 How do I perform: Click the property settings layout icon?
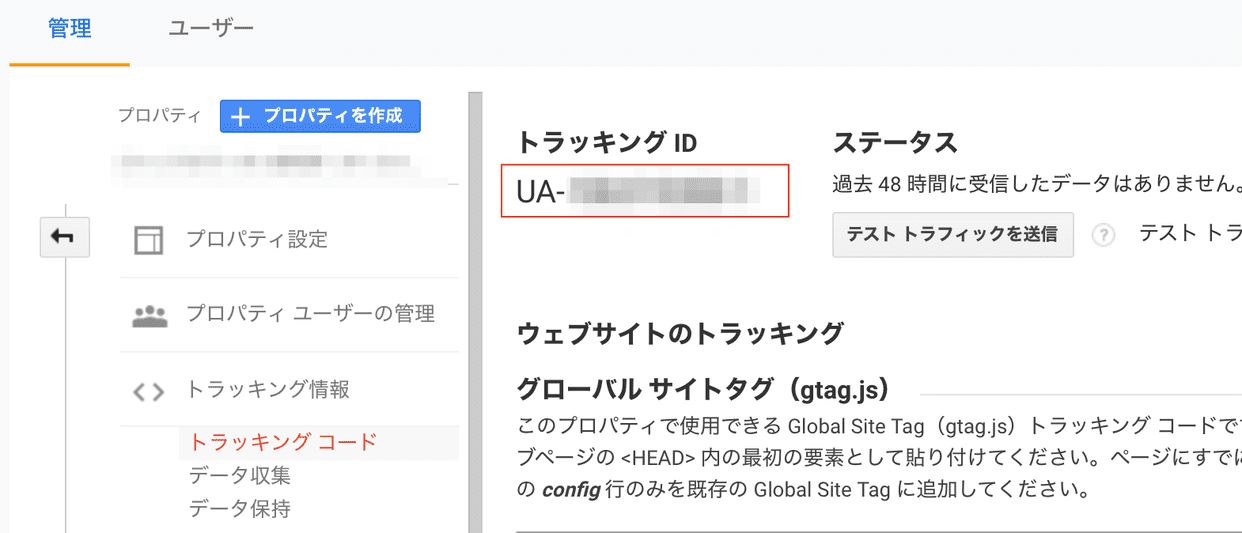[148, 240]
